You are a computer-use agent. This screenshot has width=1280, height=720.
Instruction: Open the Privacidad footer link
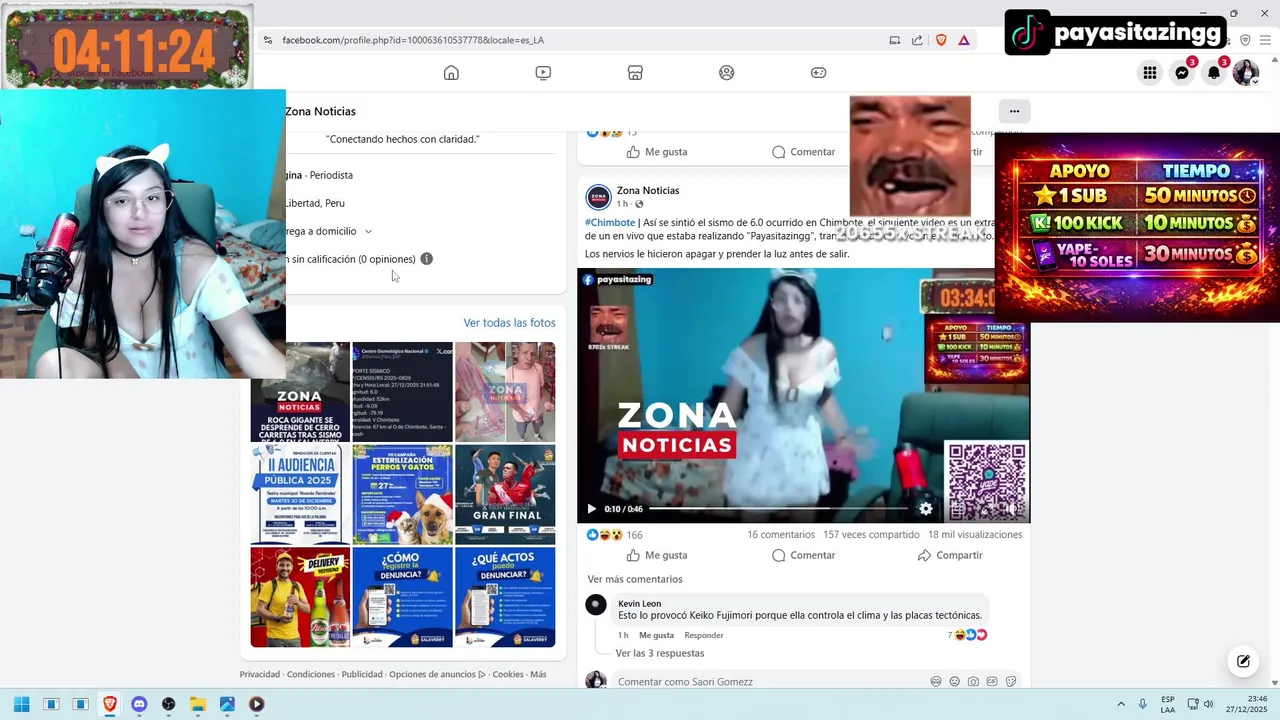260,674
